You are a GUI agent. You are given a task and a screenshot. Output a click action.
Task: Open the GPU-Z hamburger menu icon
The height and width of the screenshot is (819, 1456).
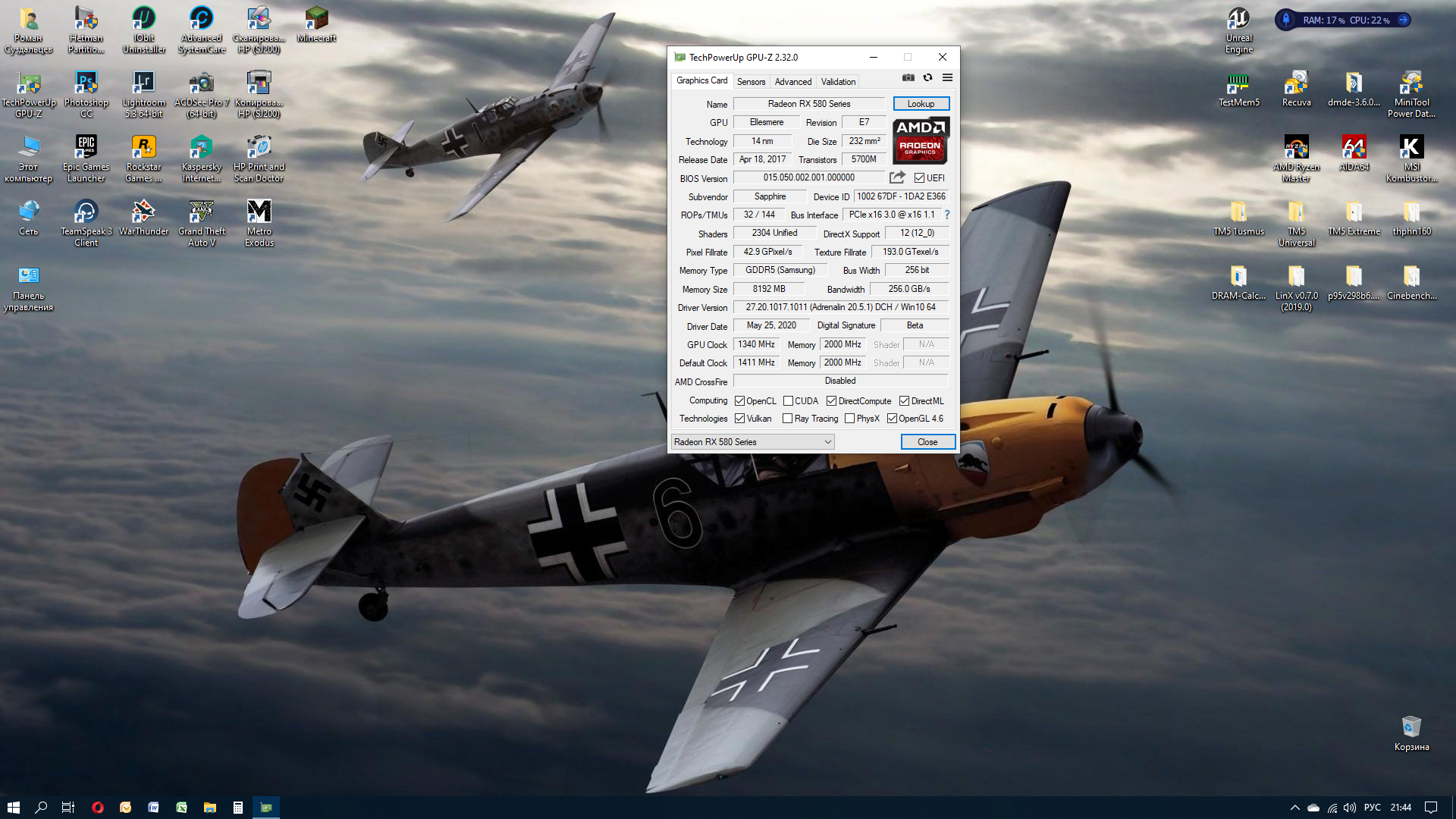point(947,77)
